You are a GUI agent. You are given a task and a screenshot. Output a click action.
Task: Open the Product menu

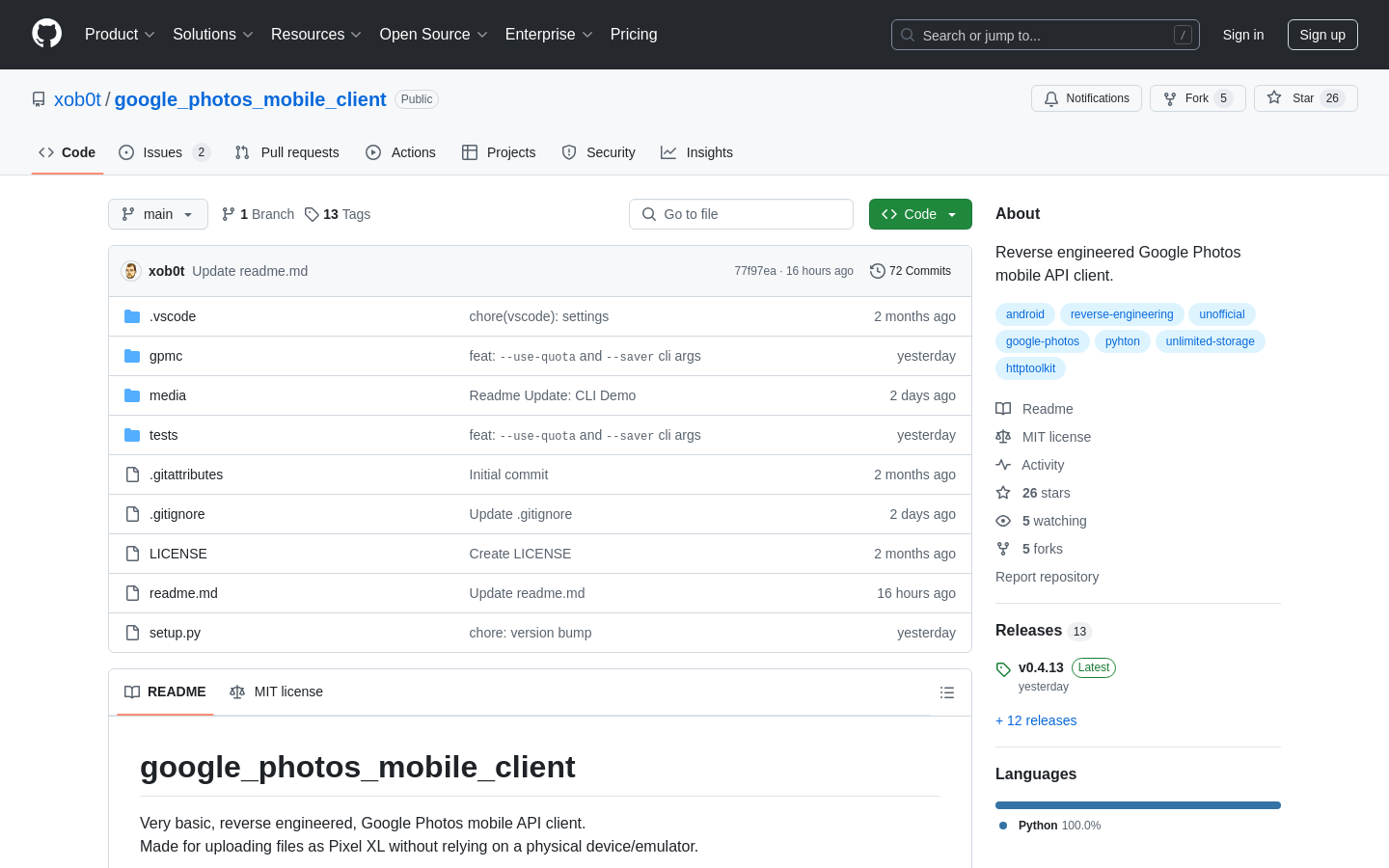click(x=120, y=35)
